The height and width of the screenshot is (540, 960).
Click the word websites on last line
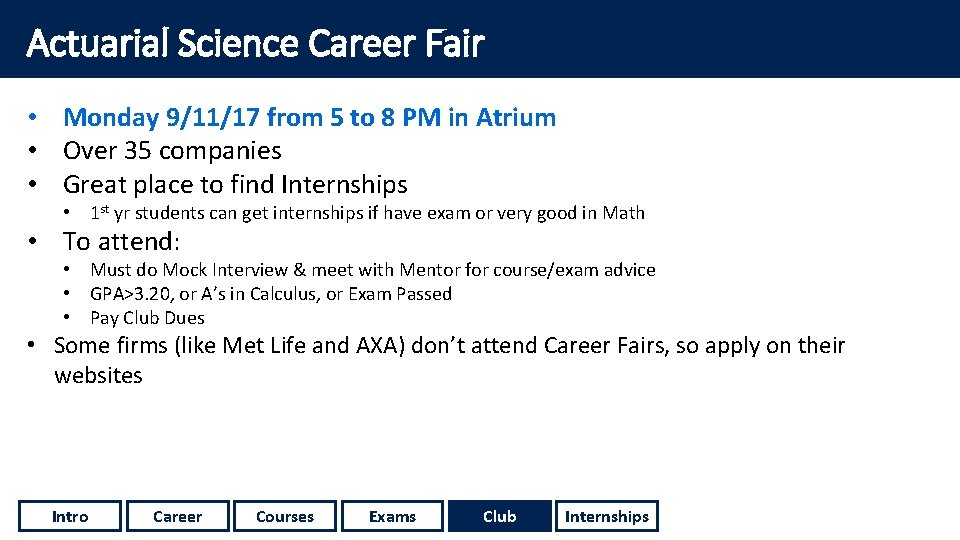pyautogui.click(x=98, y=375)
